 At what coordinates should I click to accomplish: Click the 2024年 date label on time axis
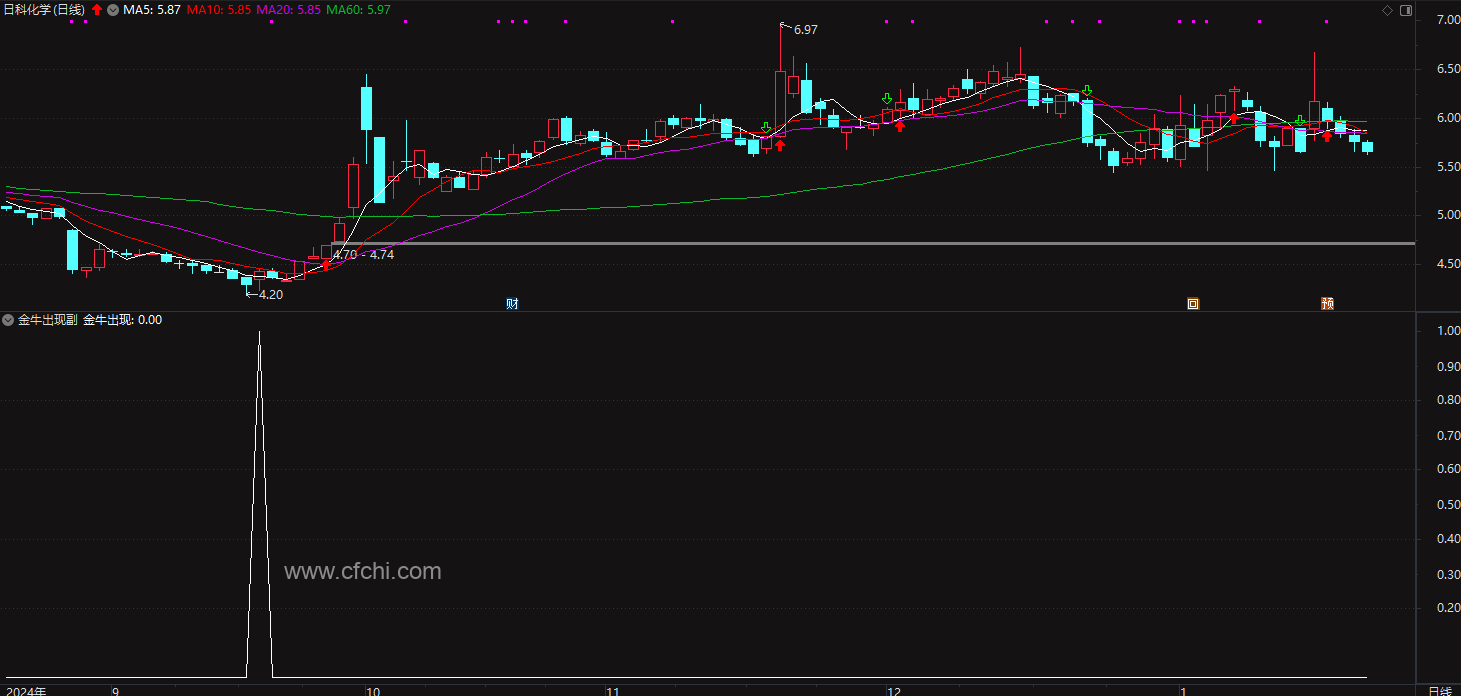[24, 691]
